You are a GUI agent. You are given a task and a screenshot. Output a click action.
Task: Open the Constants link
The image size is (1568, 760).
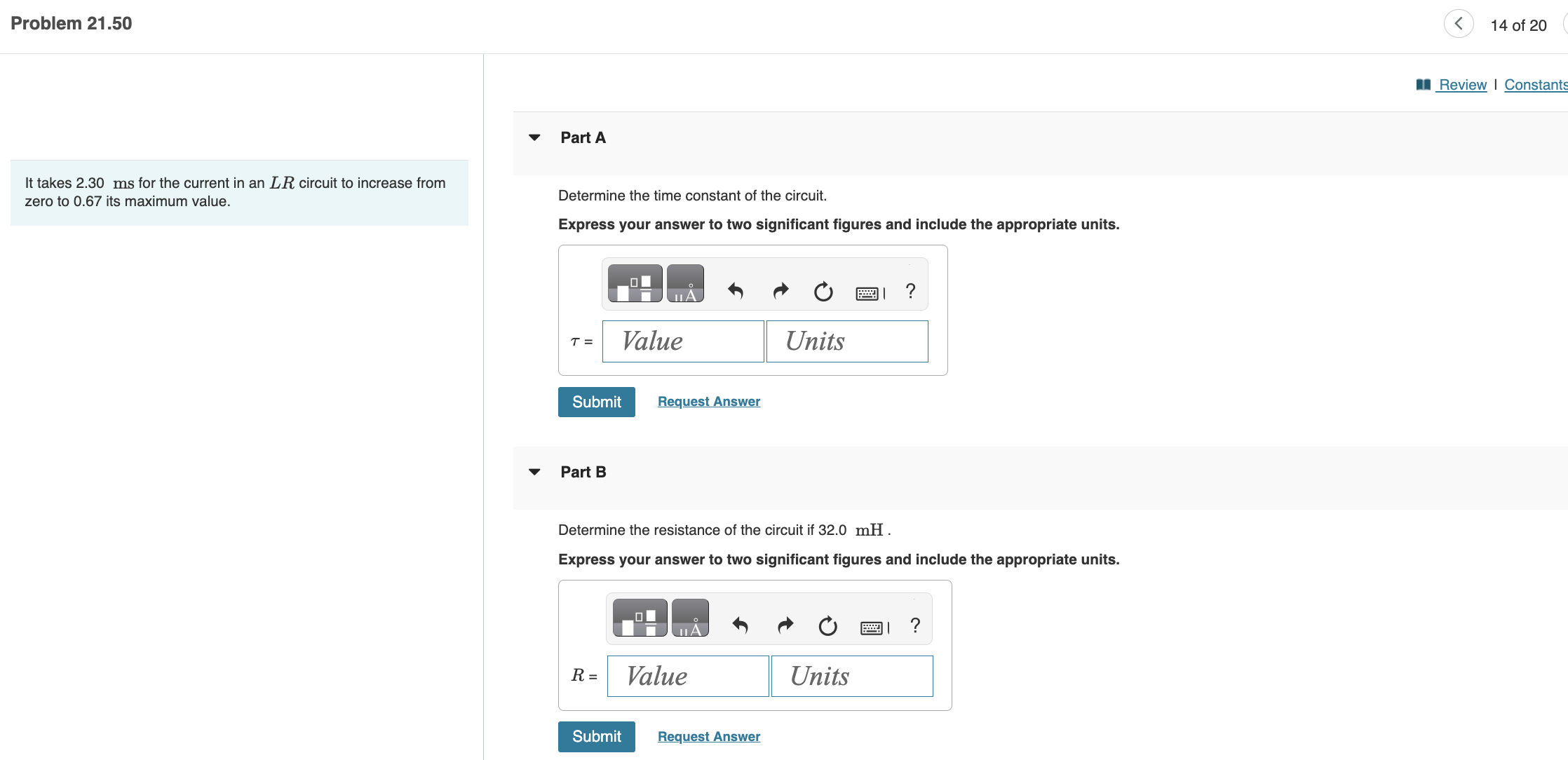coord(1535,85)
